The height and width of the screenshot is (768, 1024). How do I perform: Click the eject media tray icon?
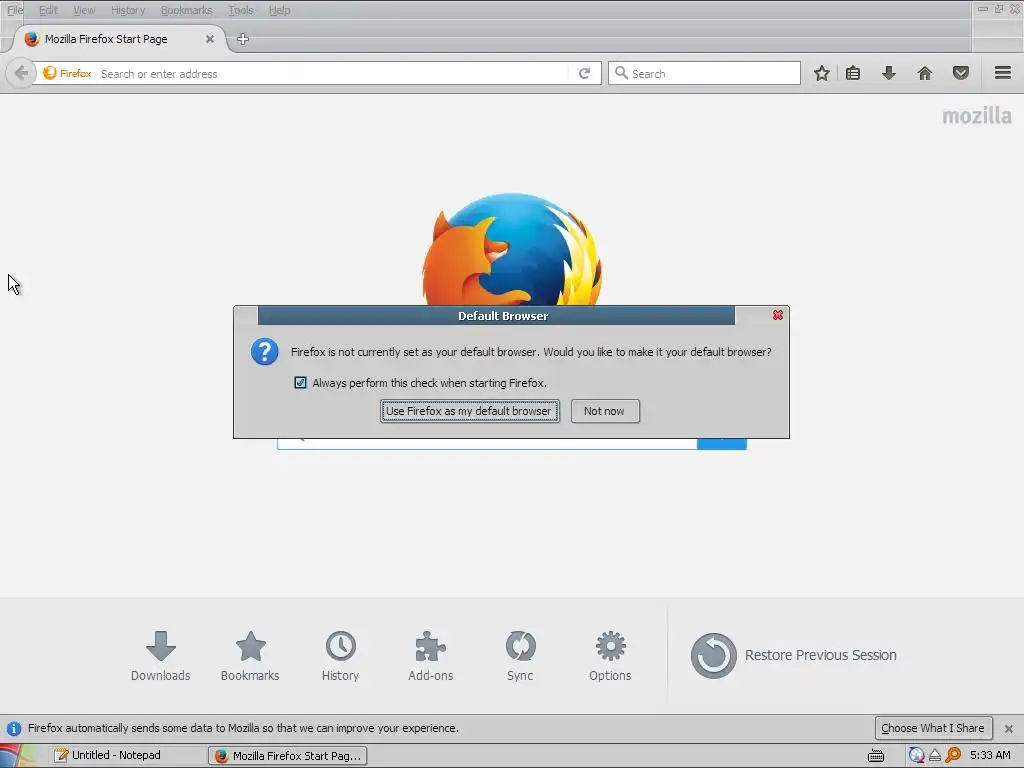[935, 756]
